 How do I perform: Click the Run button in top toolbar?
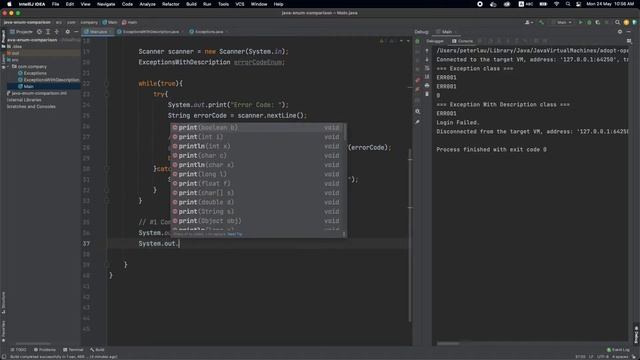tap(580, 22)
